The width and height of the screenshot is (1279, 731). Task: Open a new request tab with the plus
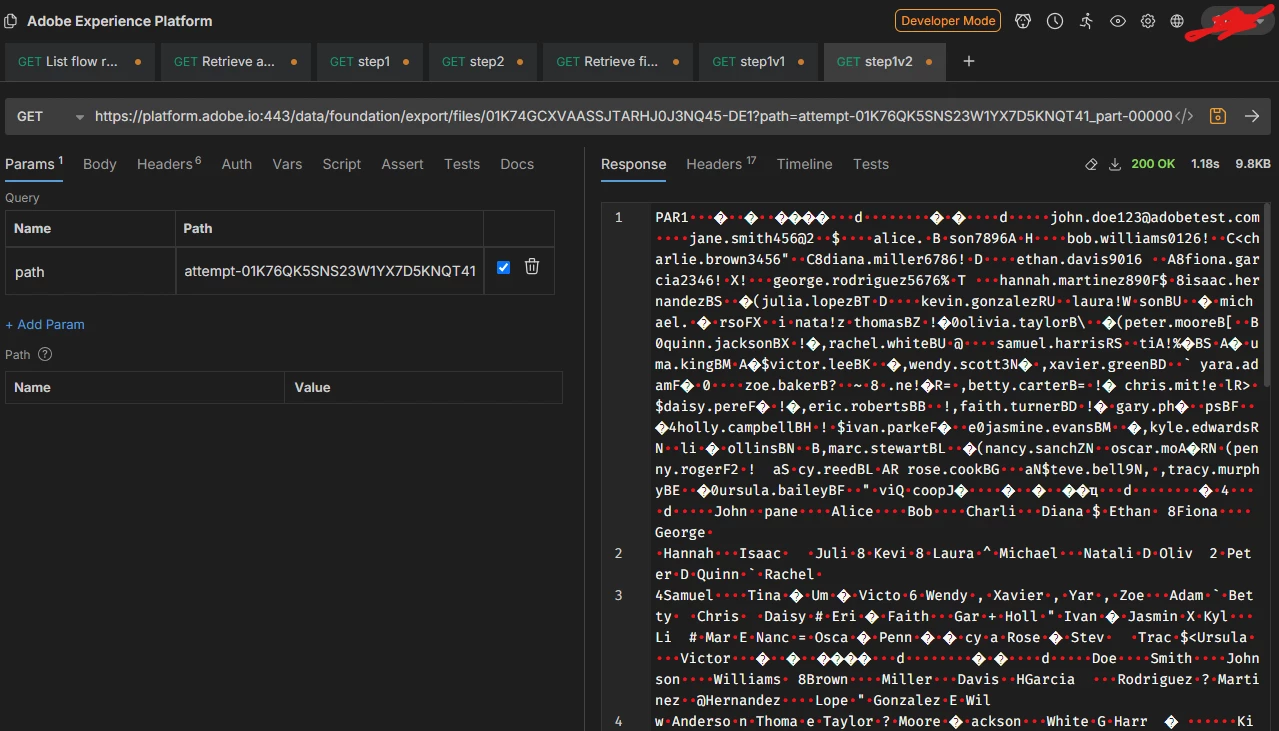tap(968, 61)
